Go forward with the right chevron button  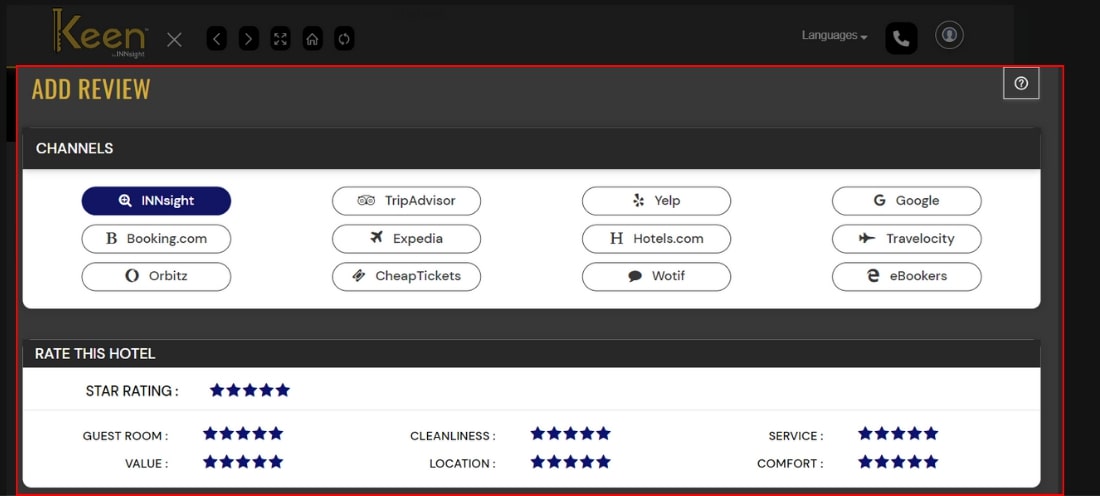click(249, 39)
